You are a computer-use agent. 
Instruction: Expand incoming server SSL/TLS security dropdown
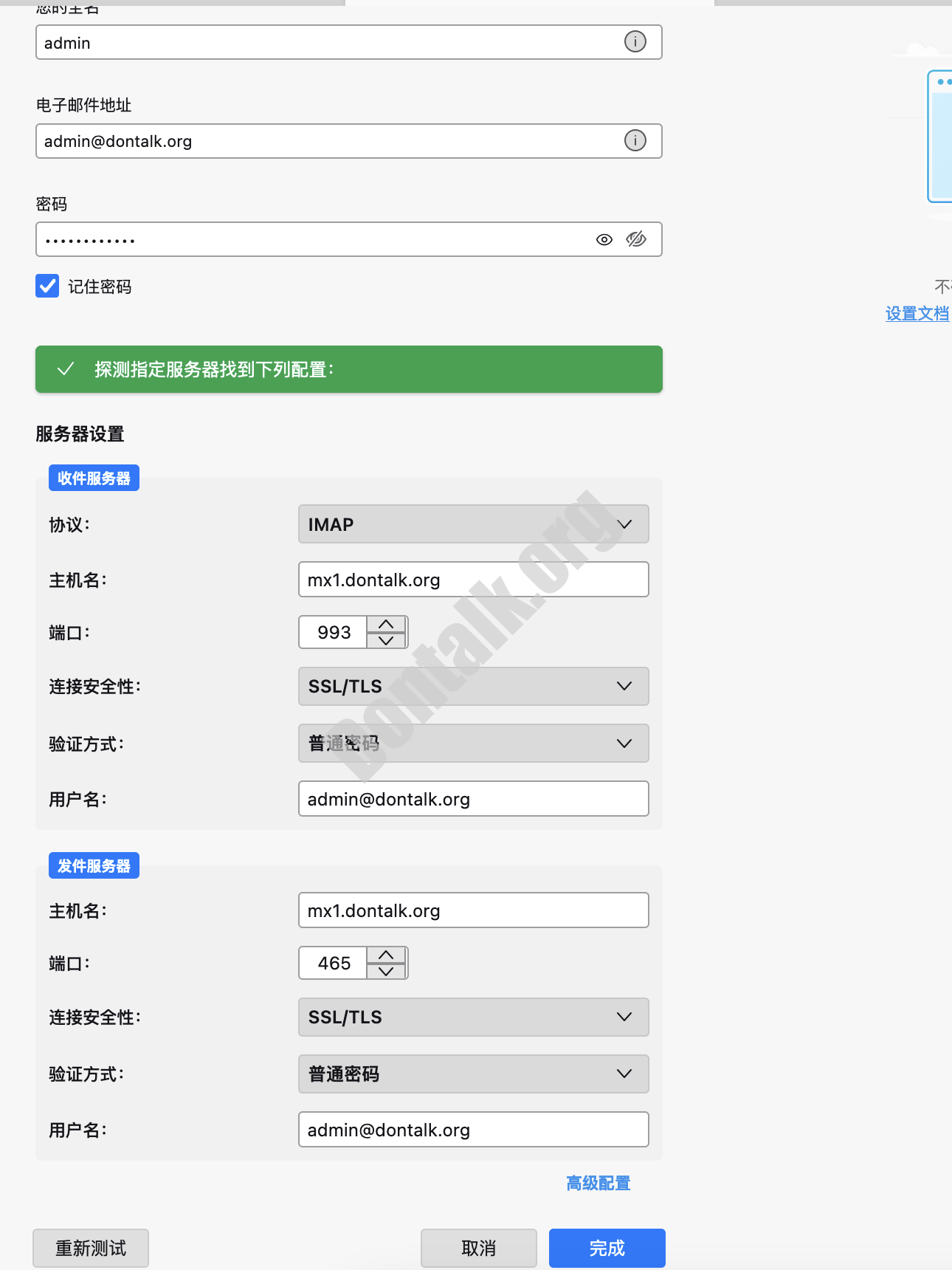473,687
